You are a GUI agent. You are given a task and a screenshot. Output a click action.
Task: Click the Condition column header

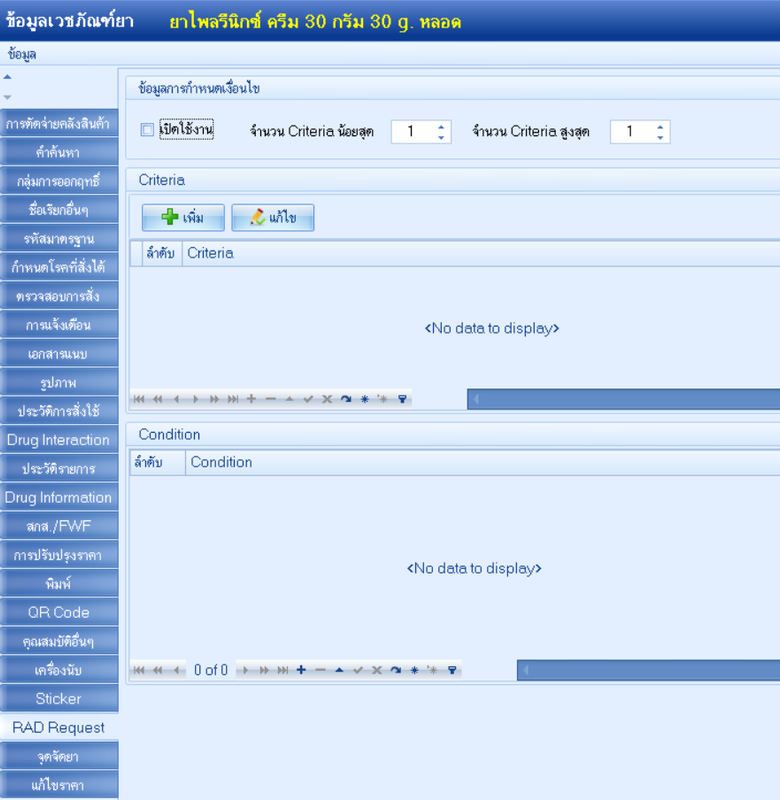pos(483,462)
